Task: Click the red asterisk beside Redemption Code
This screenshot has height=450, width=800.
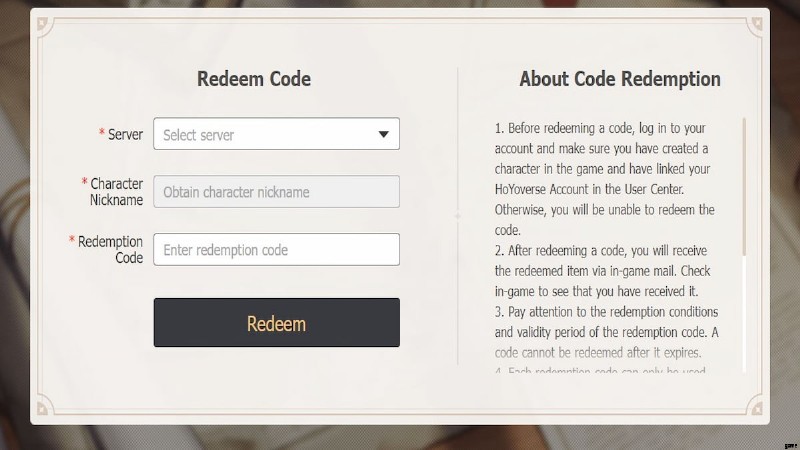Action: click(72, 239)
